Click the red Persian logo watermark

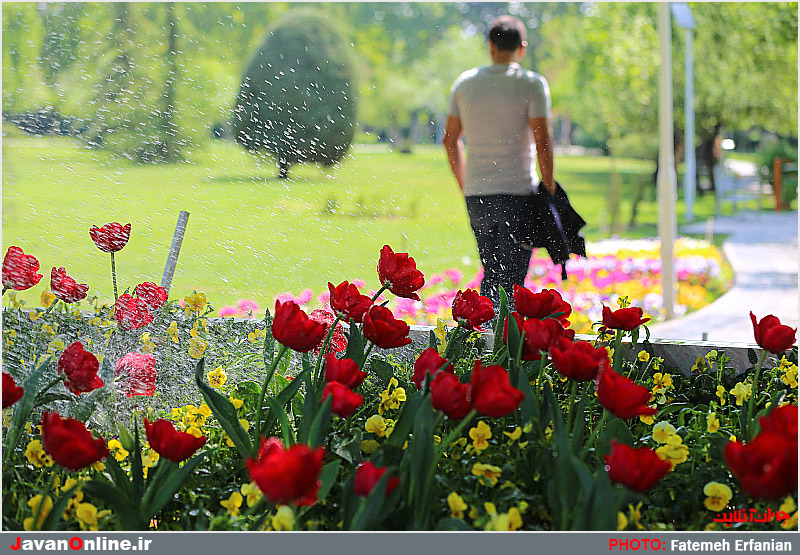(752, 516)
